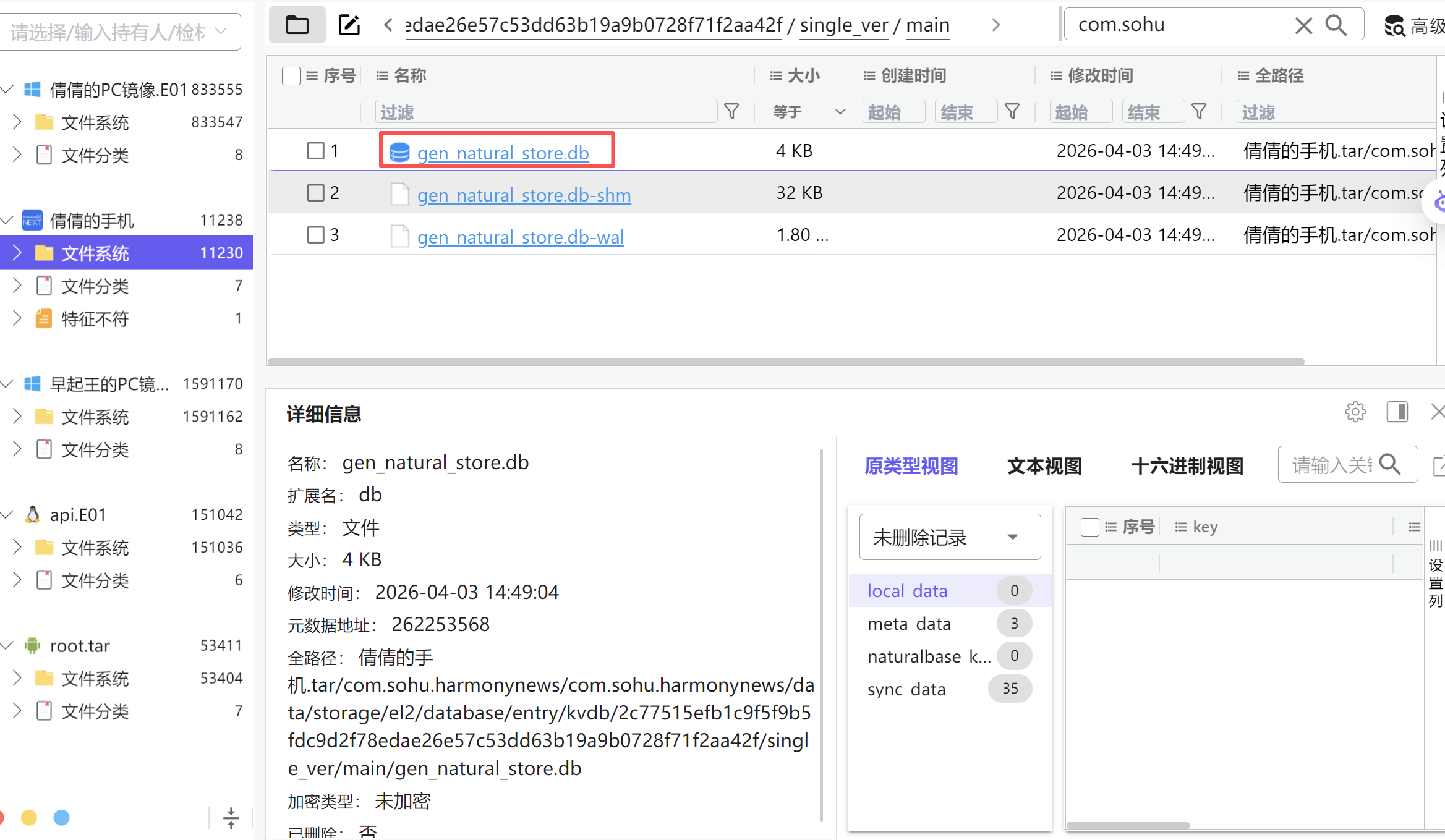Toggle the details panel layout icon

tap(1397, 412)
